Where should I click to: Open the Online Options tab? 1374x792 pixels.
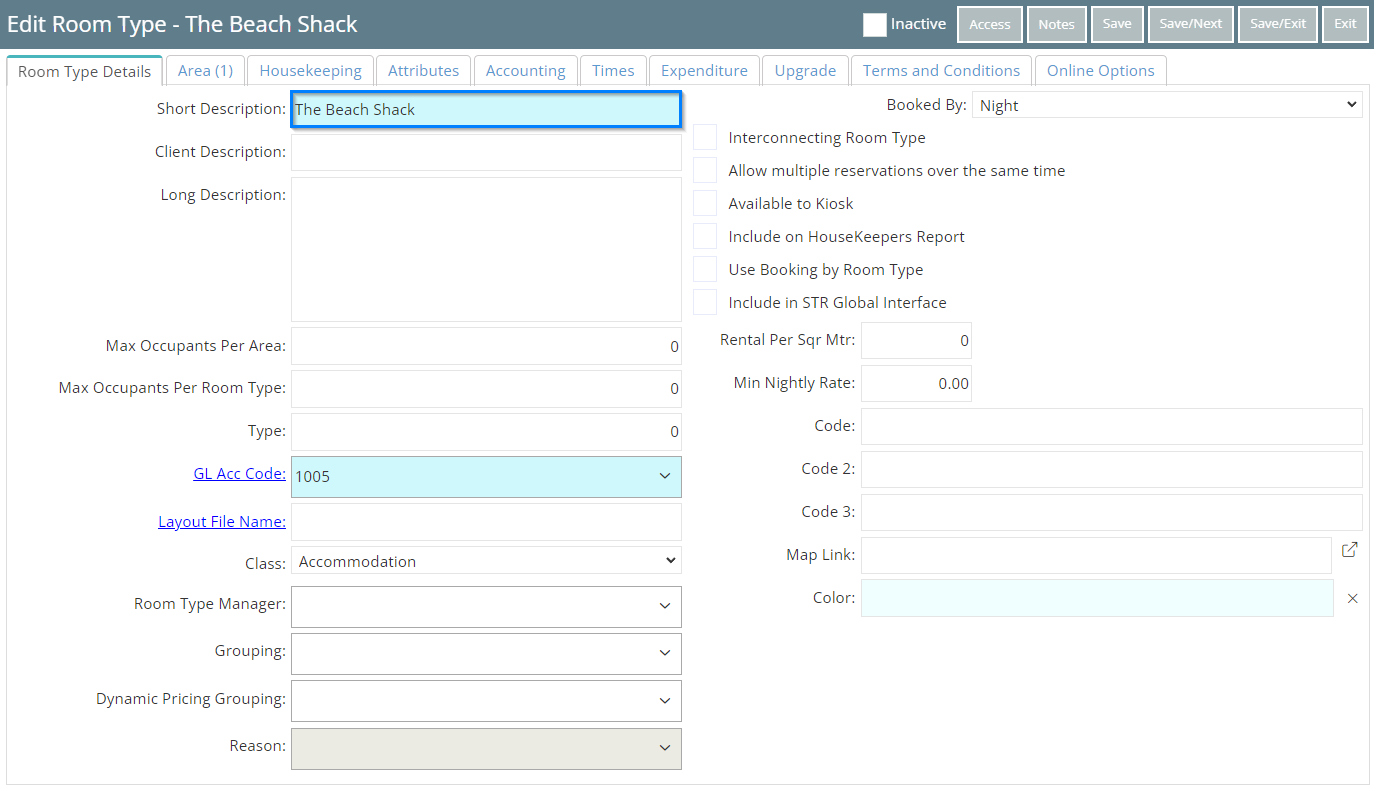(1100, 71)
